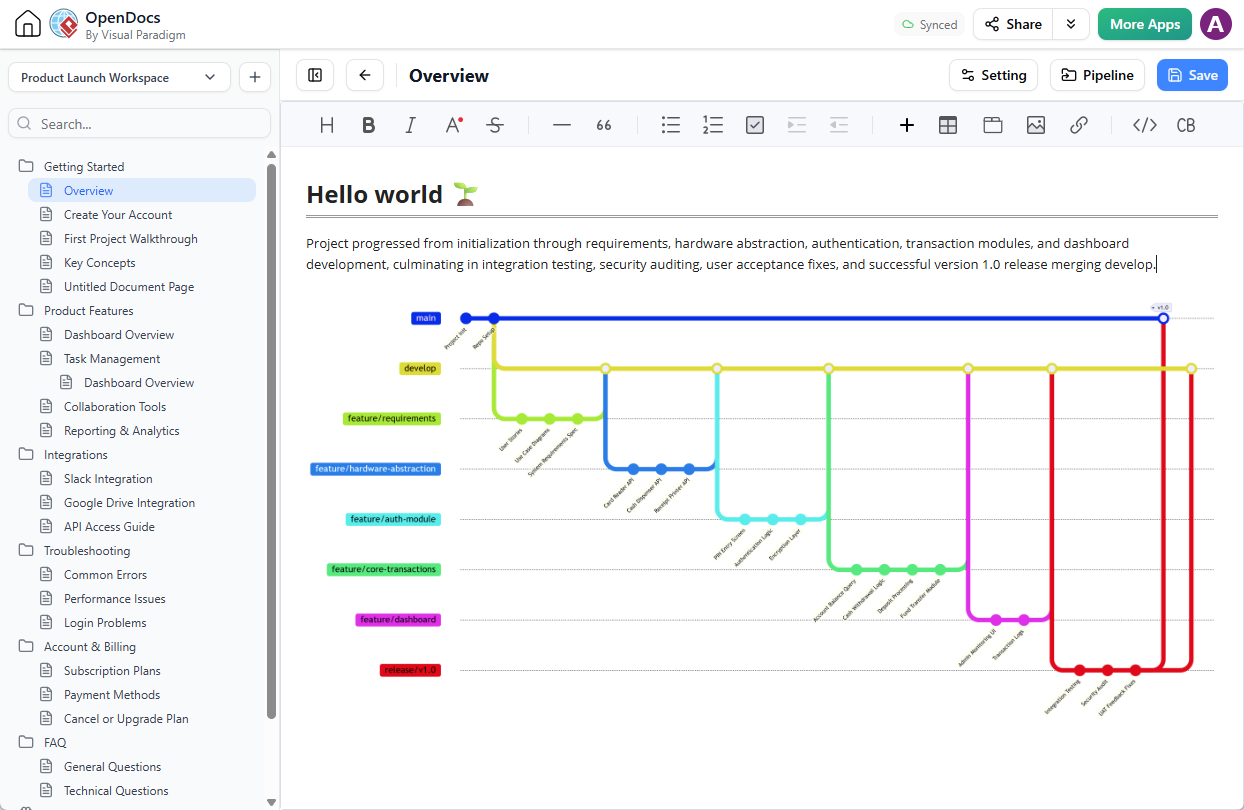Screen dimensions: 1244x810
Task: Click the Hello world heading
Action: pos(374,194)
